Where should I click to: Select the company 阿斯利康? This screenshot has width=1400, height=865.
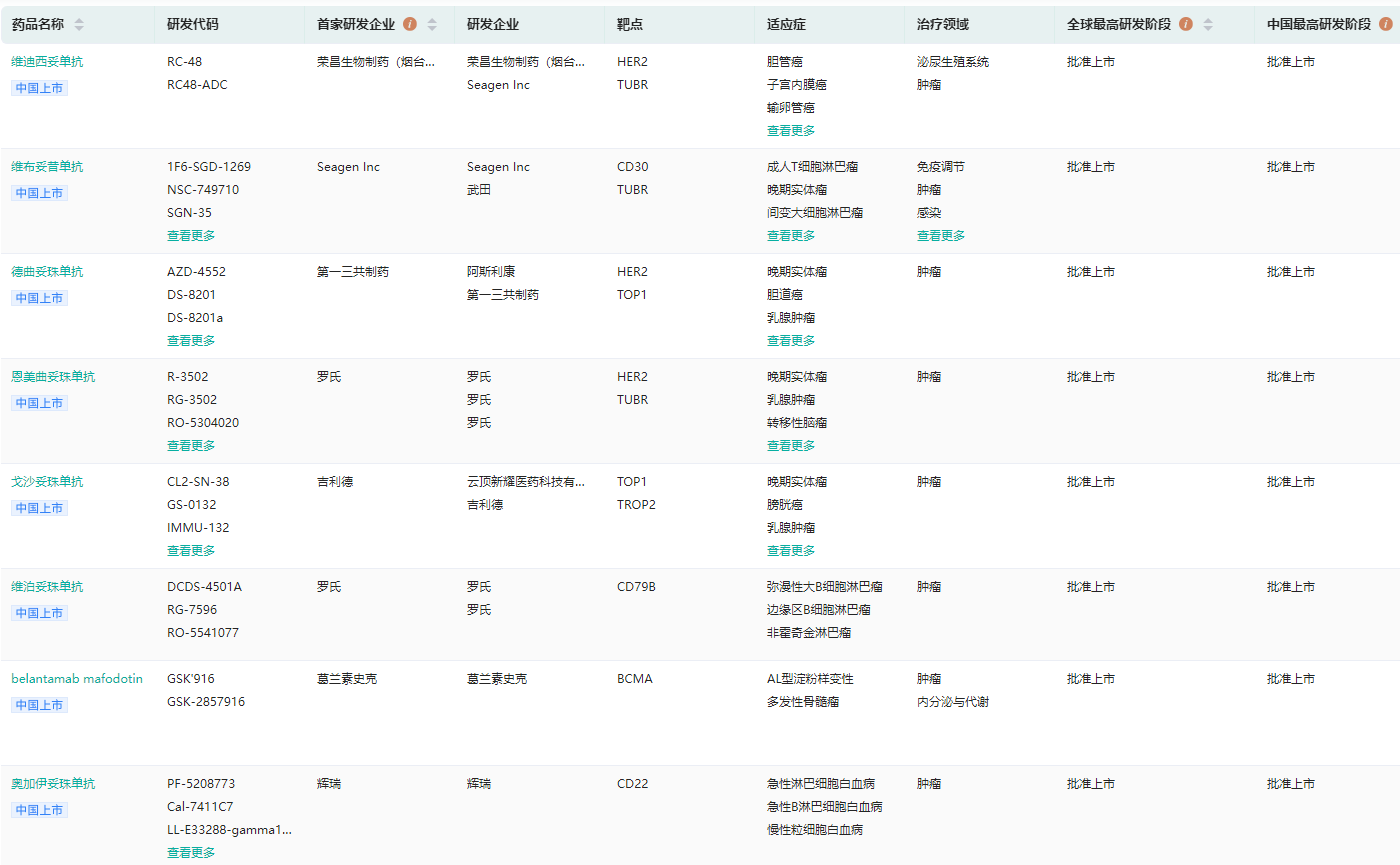pos(491,272)
